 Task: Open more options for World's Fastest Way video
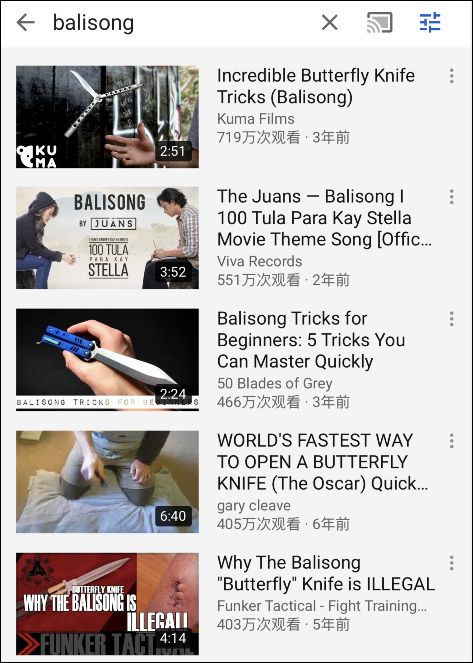[451, 441]
